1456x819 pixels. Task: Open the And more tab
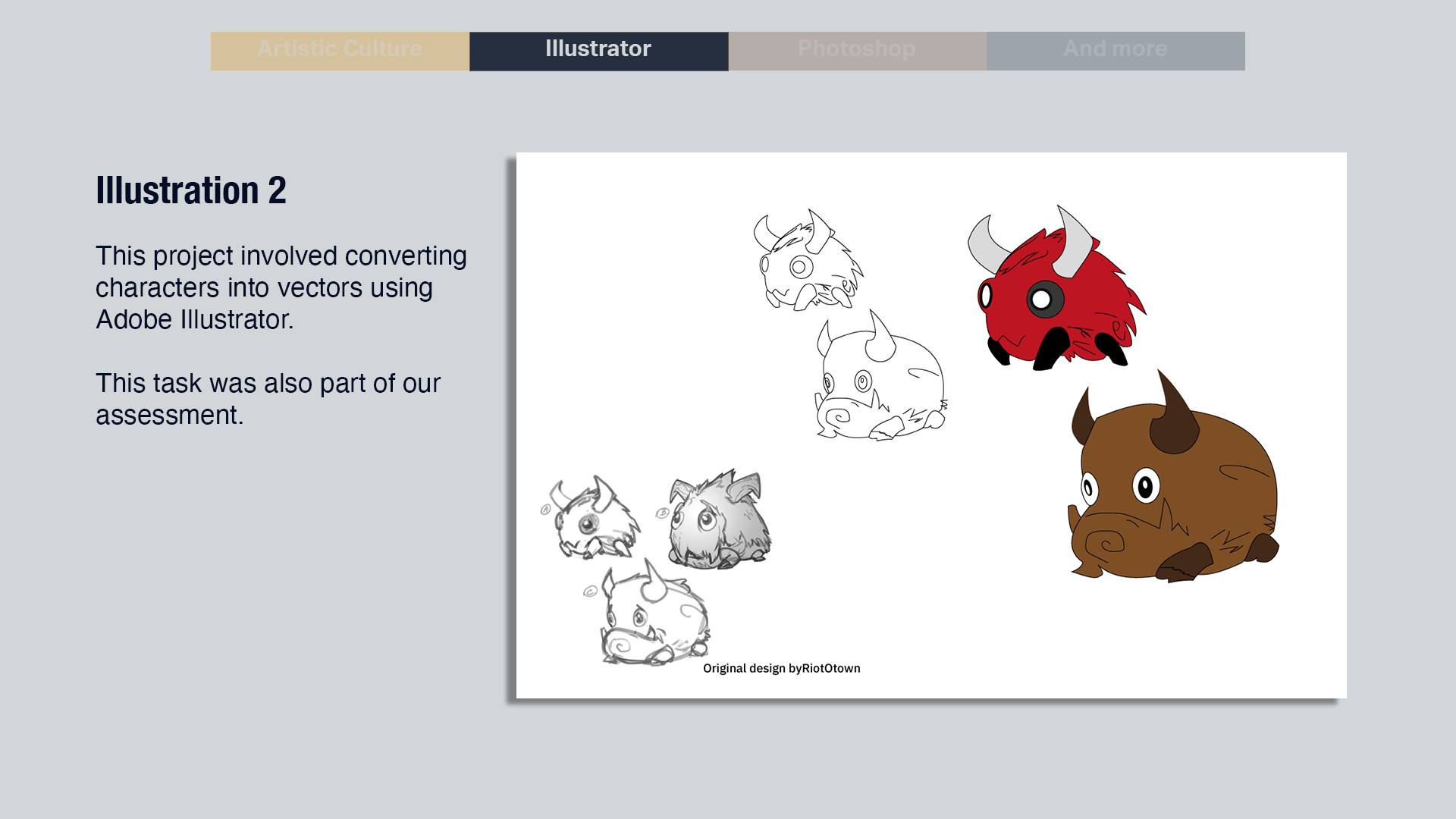(x=1115, y=51)
